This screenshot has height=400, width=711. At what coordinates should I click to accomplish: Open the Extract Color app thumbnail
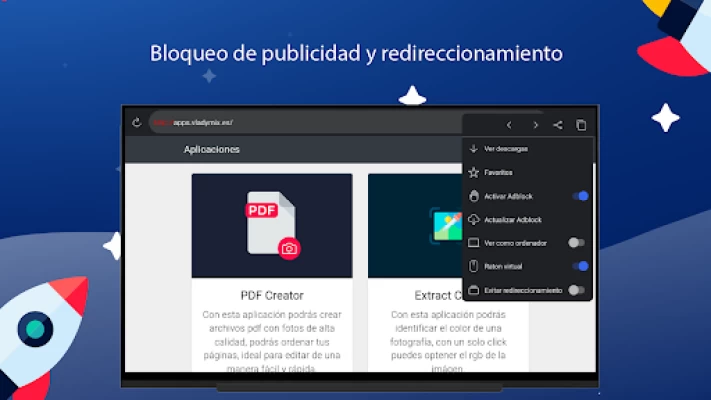(x=415, y=226)
